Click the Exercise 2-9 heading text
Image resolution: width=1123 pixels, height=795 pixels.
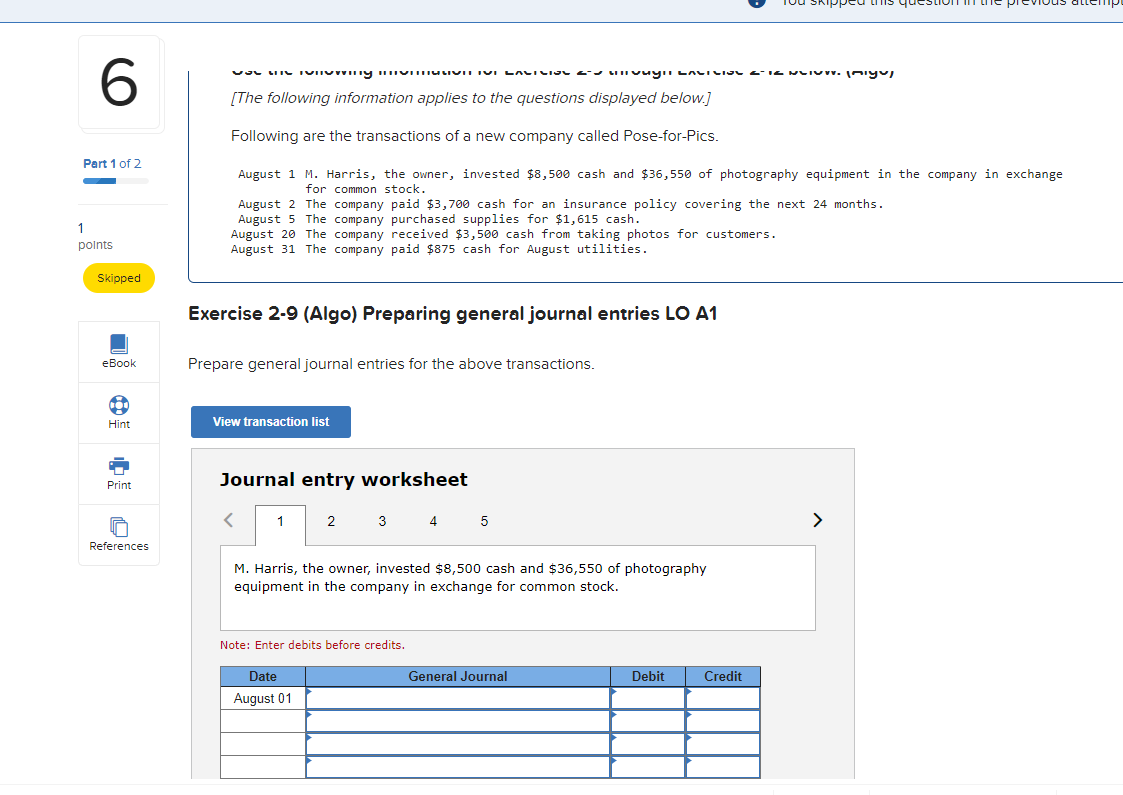(x=453, y=314)
